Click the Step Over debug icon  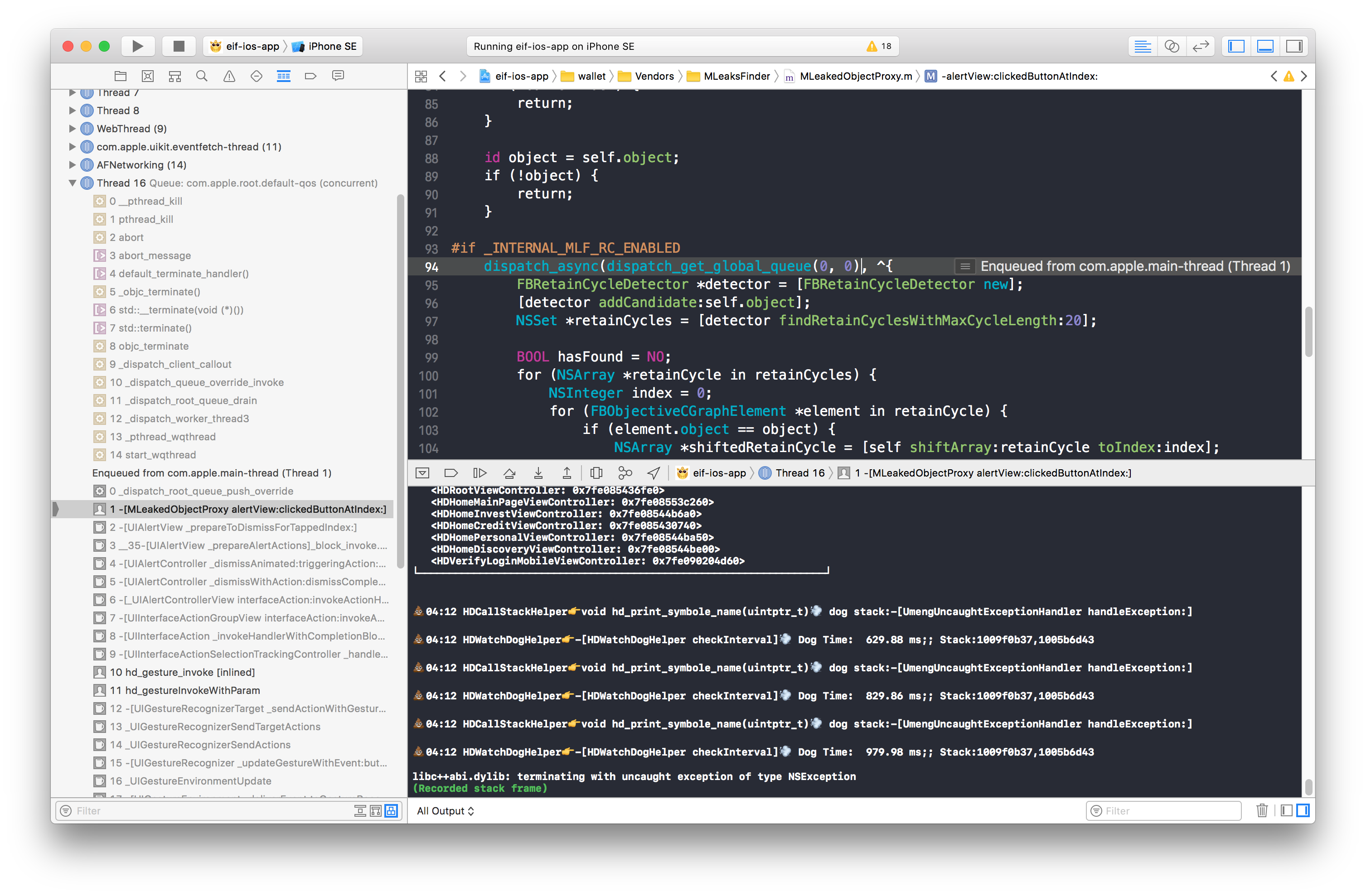click(509, 472)
